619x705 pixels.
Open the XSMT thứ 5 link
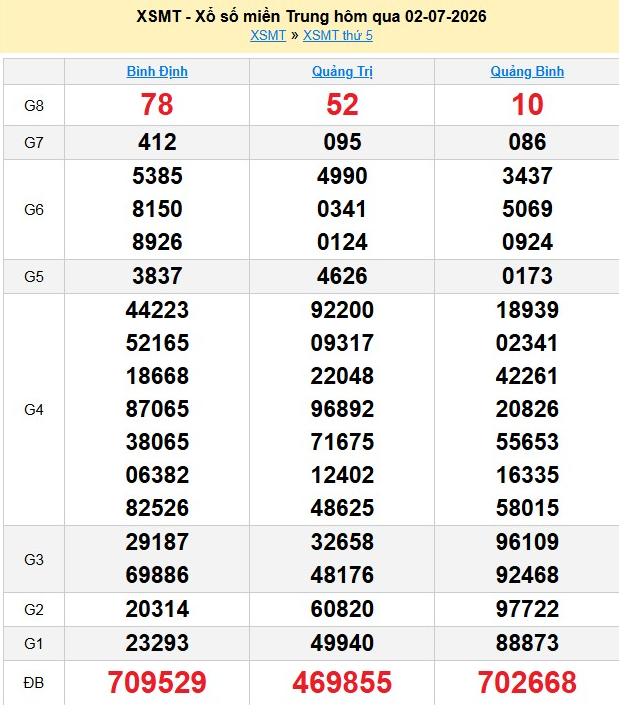pos(338,36)
